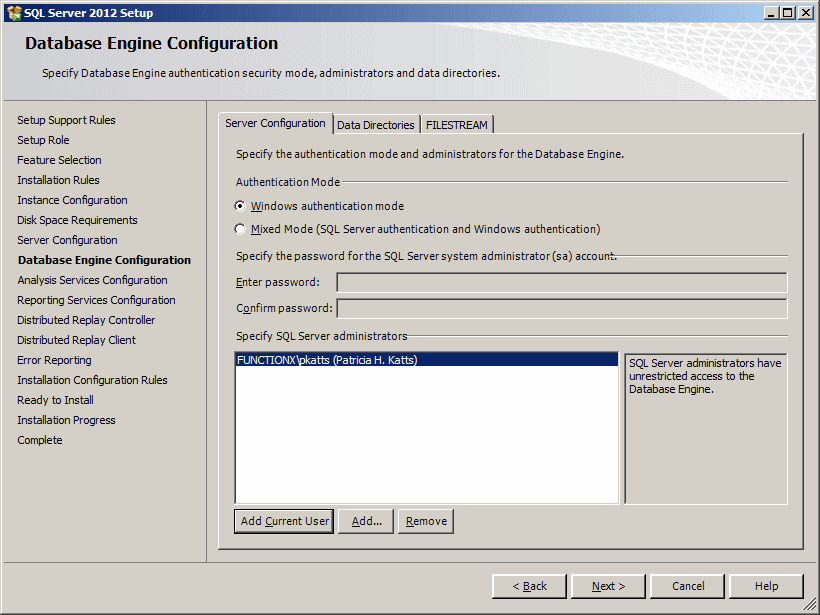Select the Server Configuration tab
Image resolution: width=820 pixels, height=615 pixels.
pyautogui.click(x=275, y=123)
